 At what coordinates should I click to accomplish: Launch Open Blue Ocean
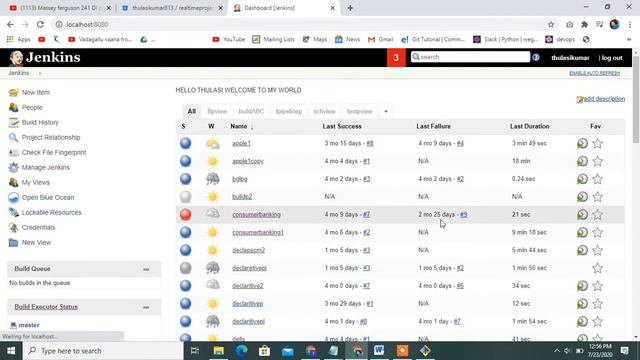point(48,198)
